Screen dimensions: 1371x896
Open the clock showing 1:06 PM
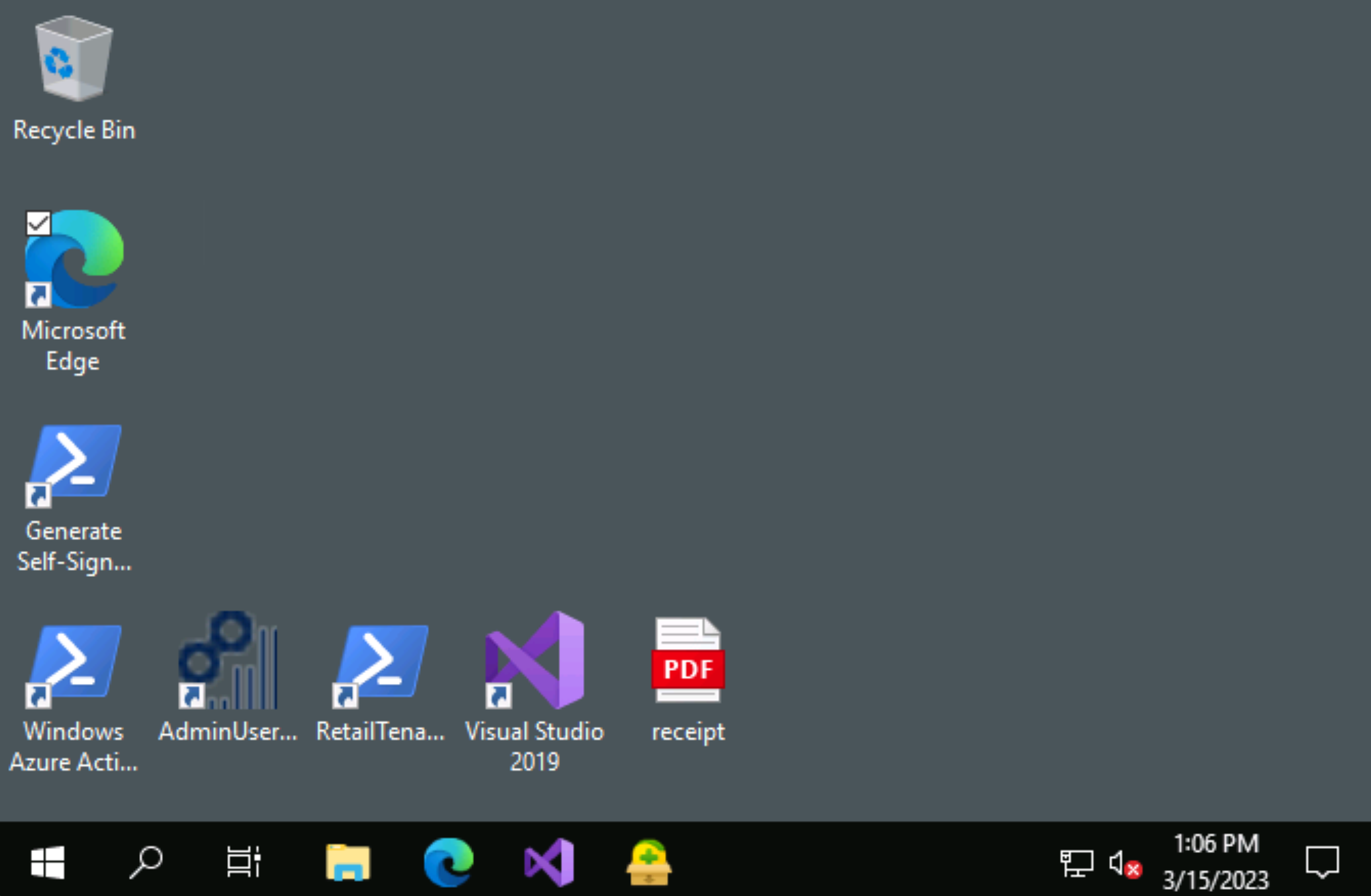pyautogui.click(x=1215, y=862)
